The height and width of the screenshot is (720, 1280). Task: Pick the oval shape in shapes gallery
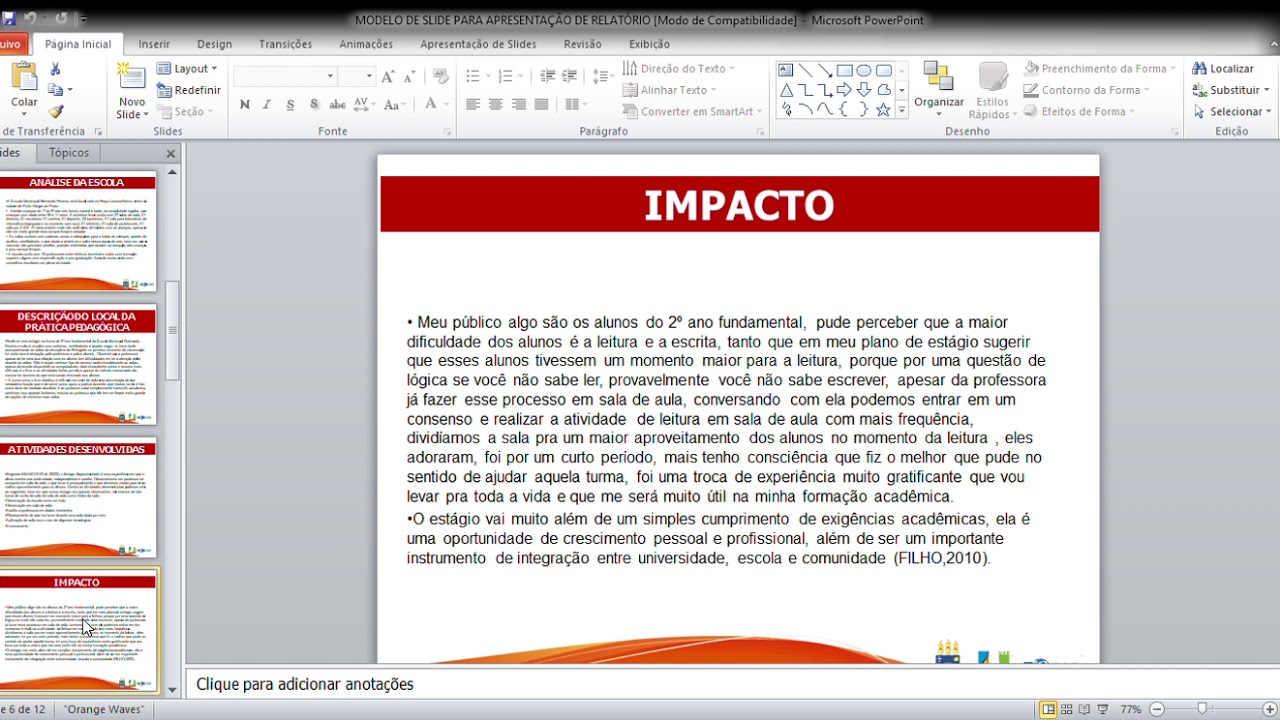(x=864, y=70)
